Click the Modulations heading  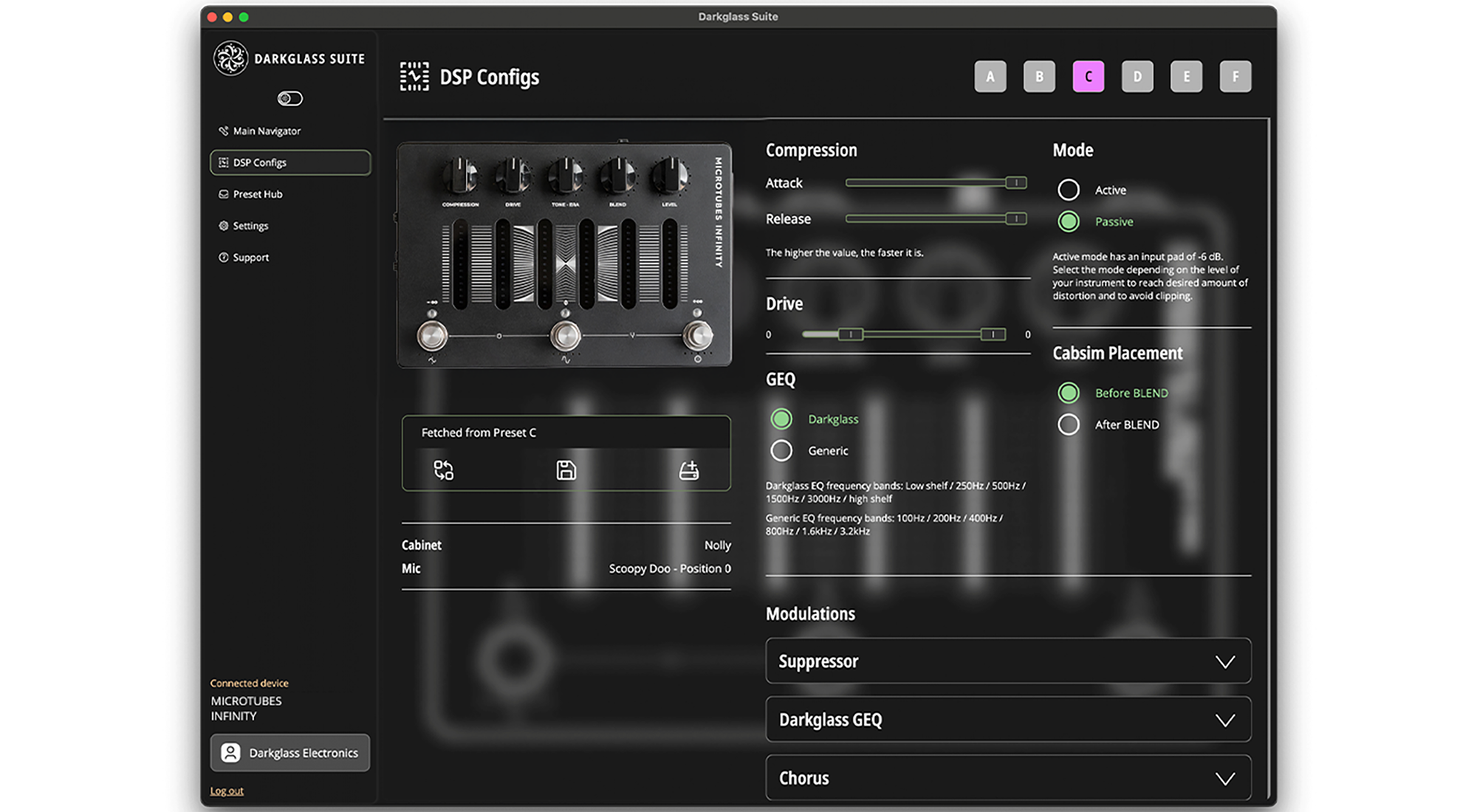[810, 613]
